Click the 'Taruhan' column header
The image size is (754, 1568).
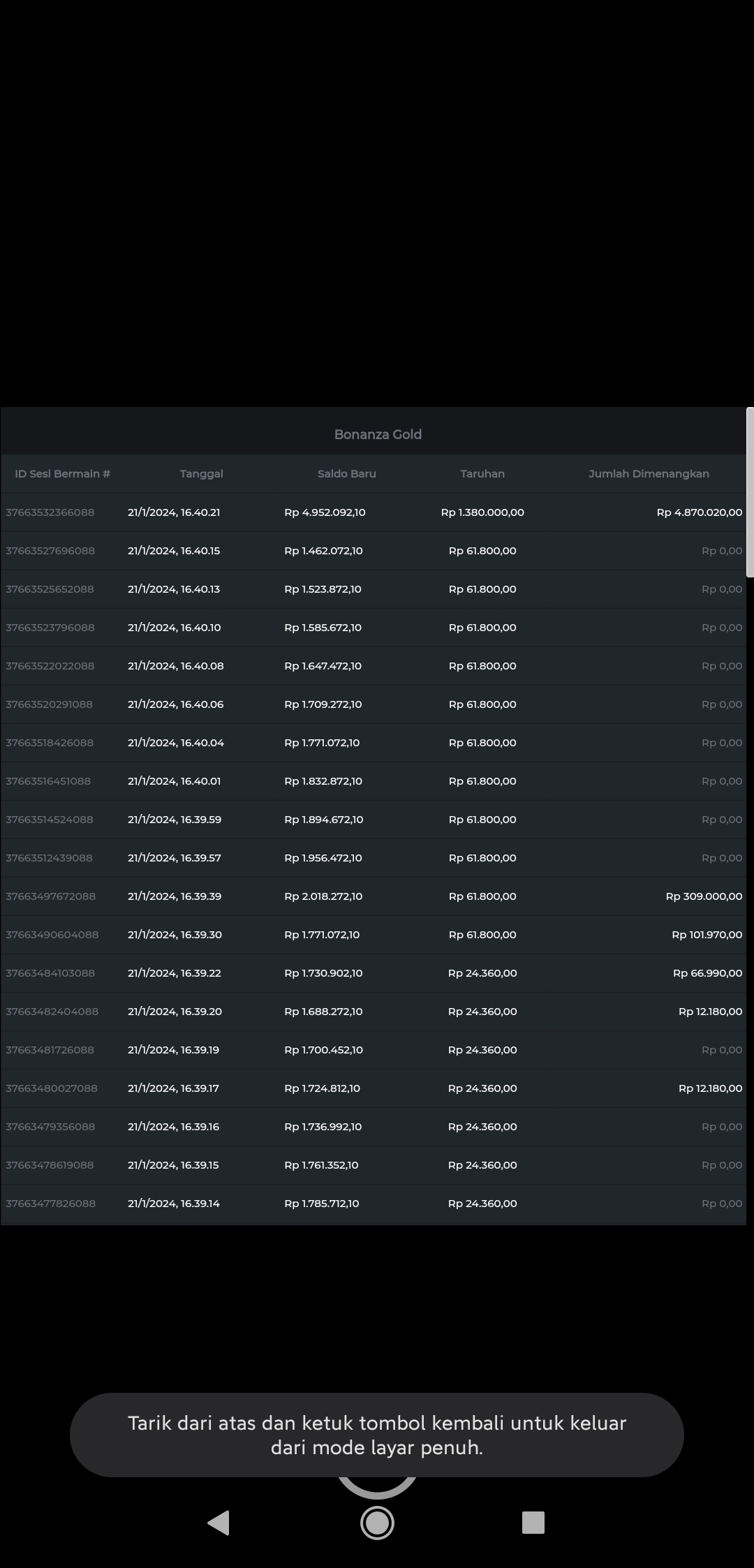point(482,473)
